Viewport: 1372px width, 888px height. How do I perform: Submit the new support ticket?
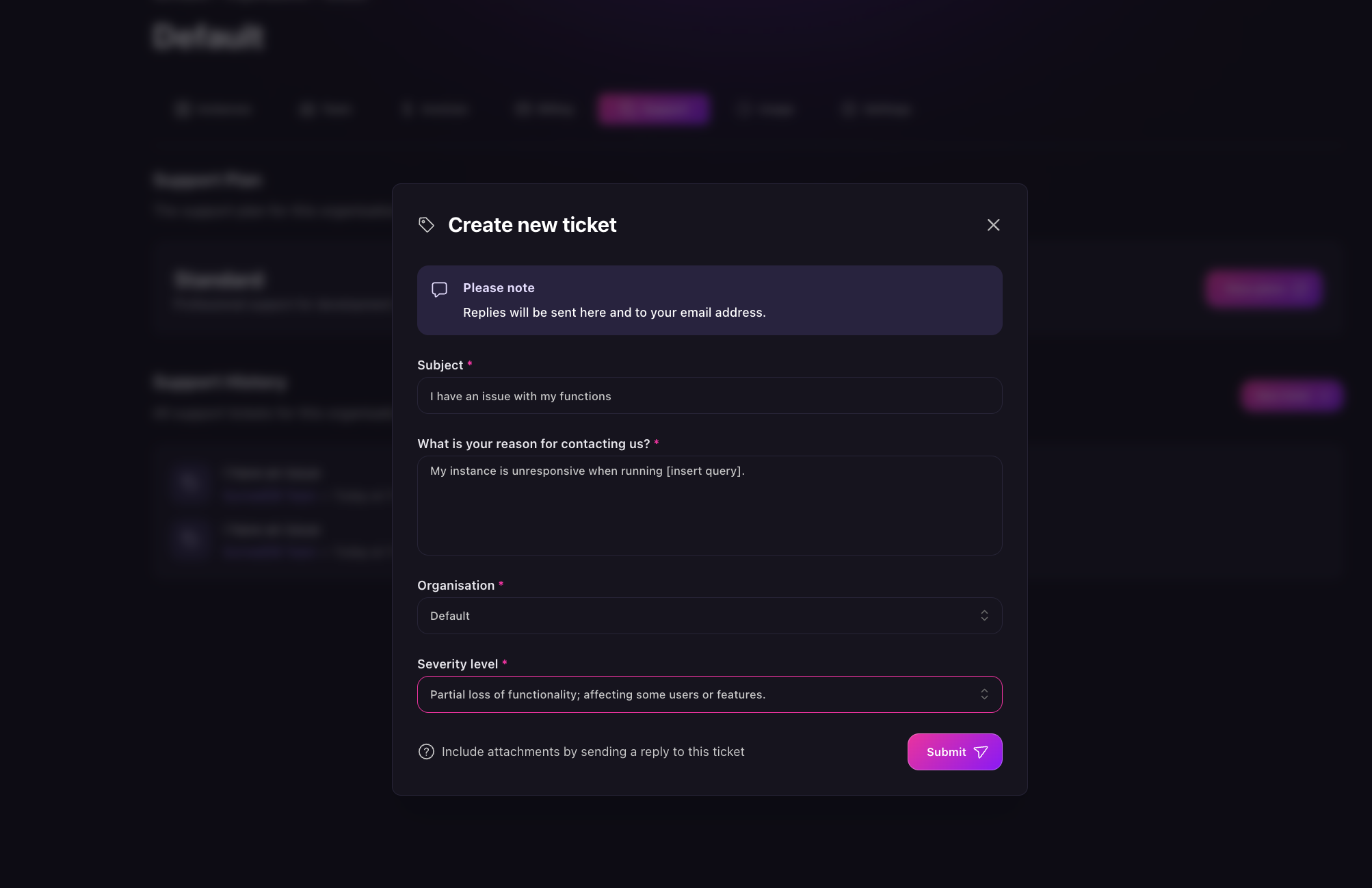pyautogui.click(x=954, y=751)
